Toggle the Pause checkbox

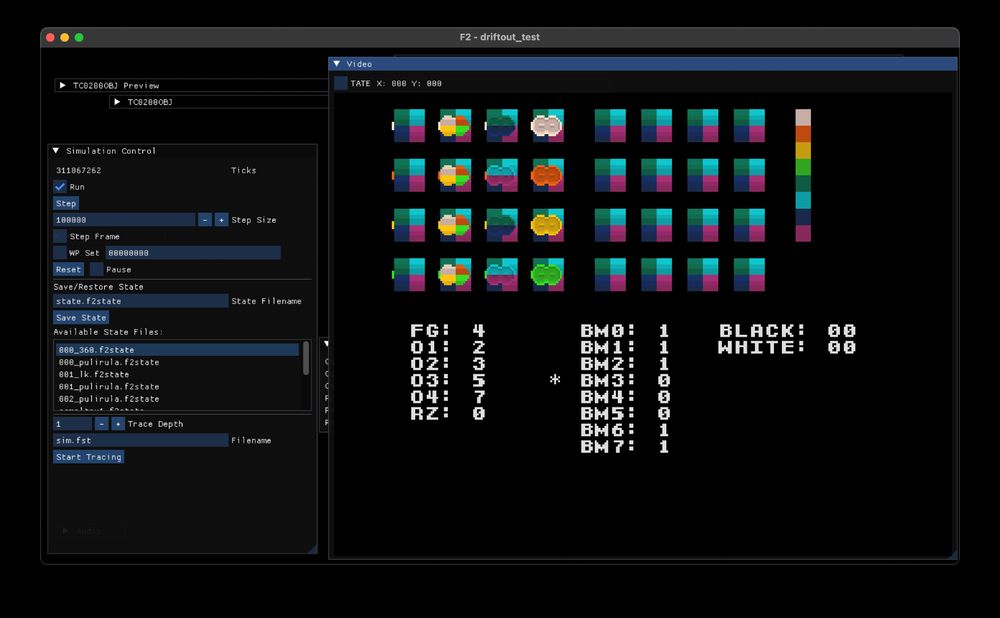point(96,270)
